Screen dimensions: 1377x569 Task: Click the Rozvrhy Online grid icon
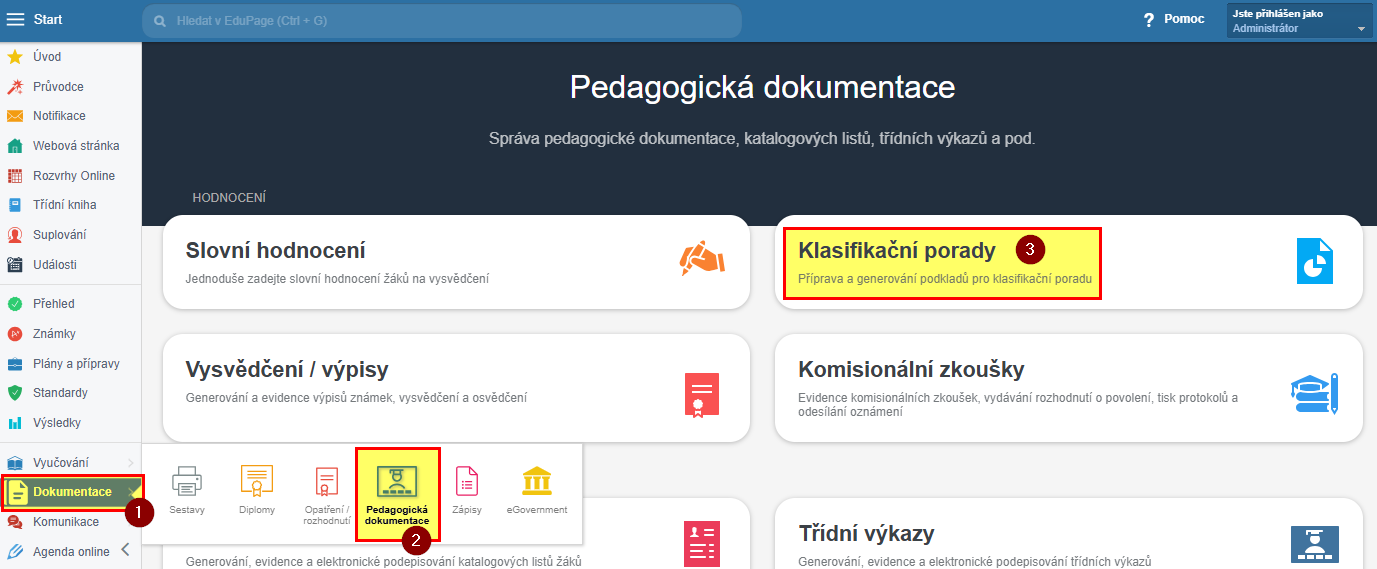click(15, 176)
